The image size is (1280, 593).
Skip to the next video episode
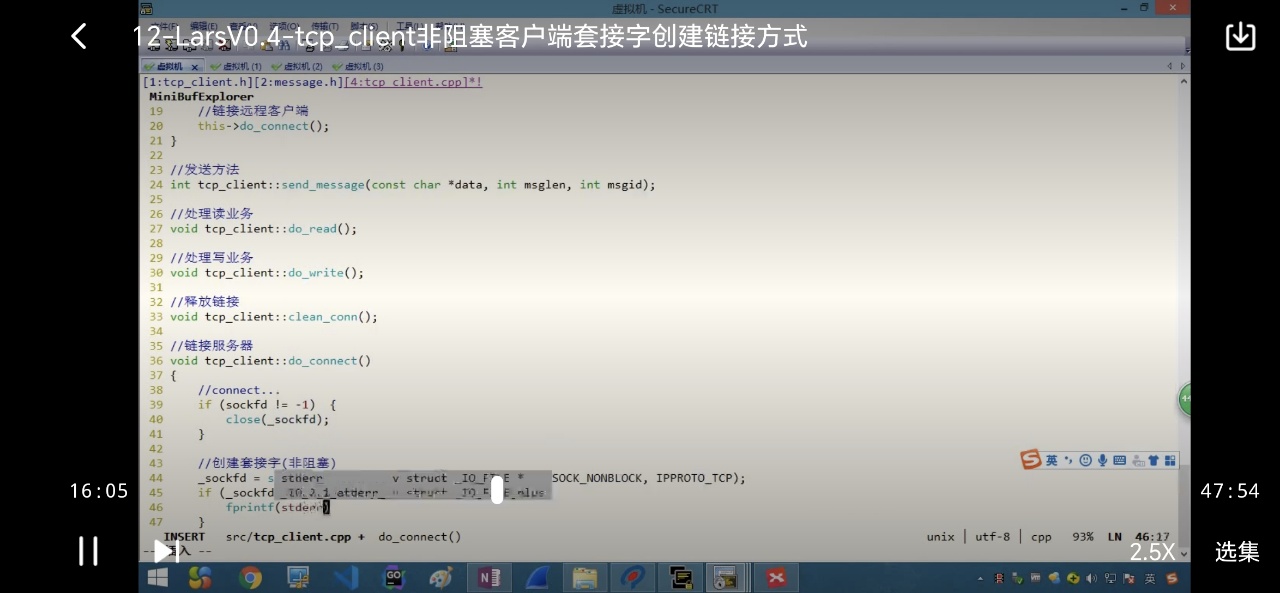[166, 551]
